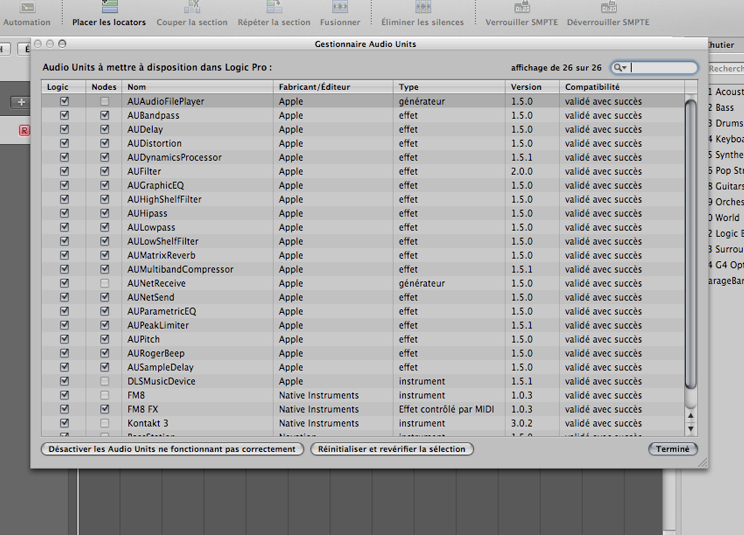Image resolution: width=744 pixels, height=535 pixels.
Task: Select World in the library list
Action: click(727, 218)
